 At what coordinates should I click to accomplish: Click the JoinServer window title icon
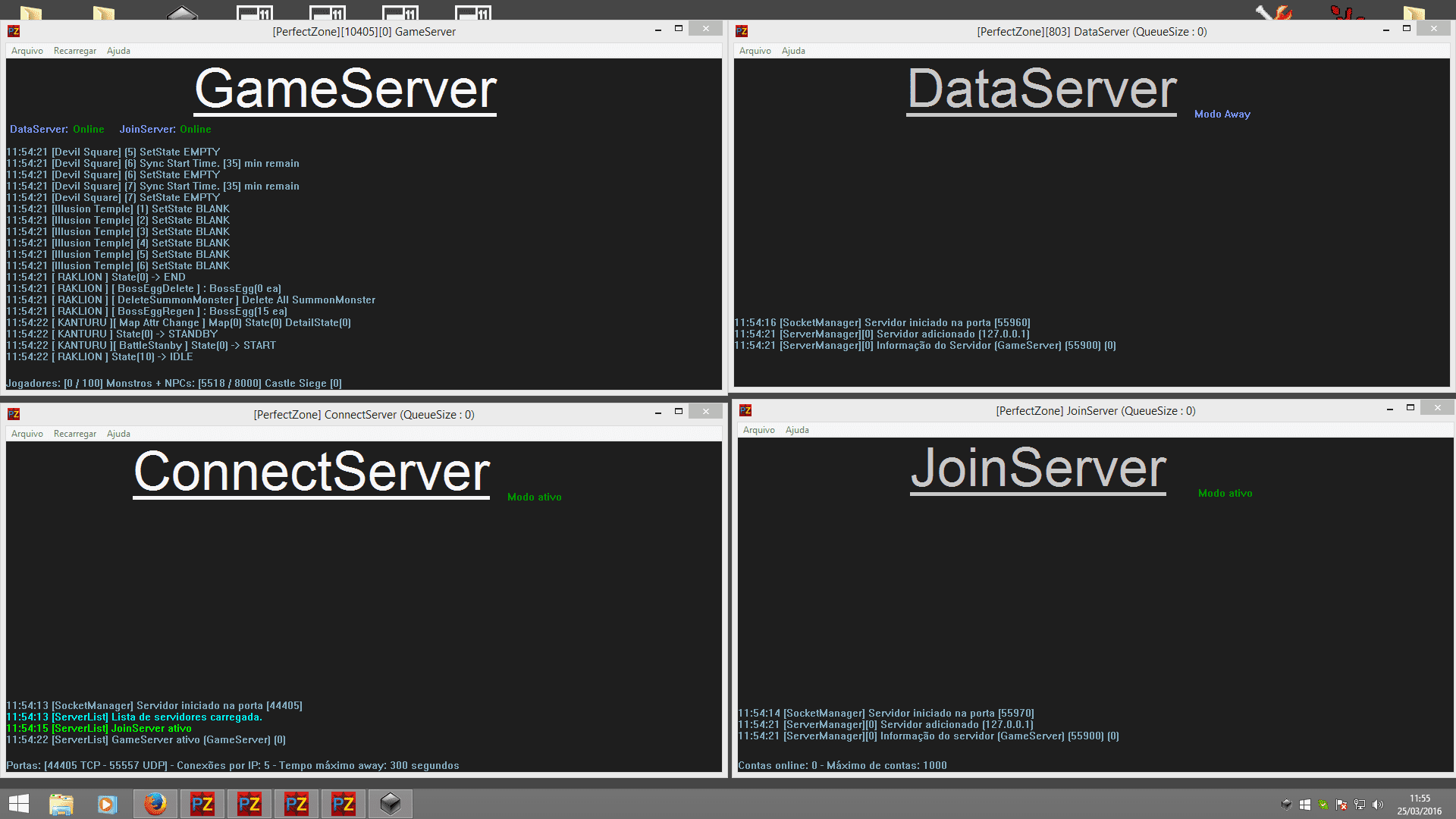click(745, 410)
